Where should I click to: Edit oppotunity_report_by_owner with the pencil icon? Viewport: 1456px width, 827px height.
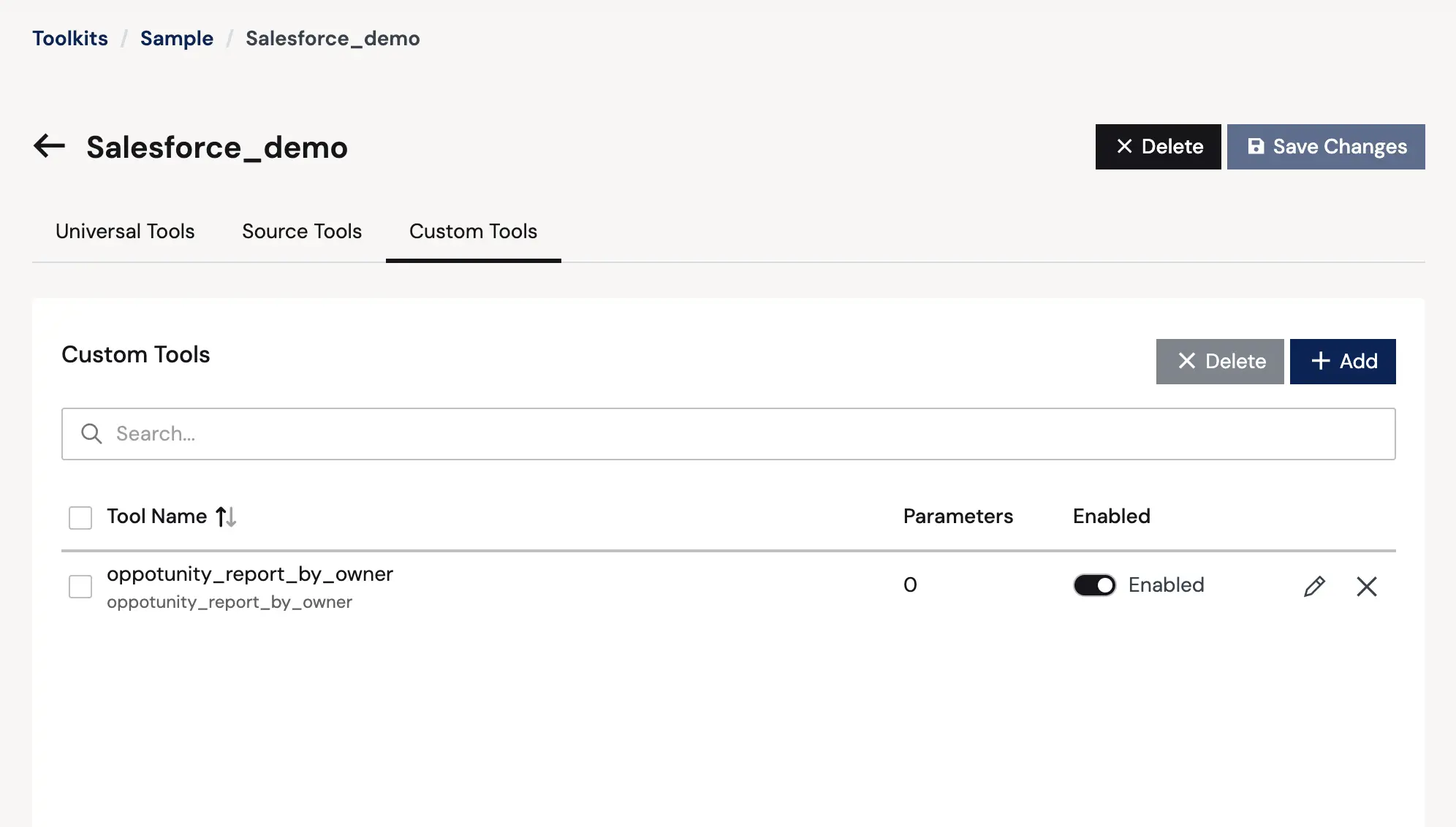pos(1314,586)
